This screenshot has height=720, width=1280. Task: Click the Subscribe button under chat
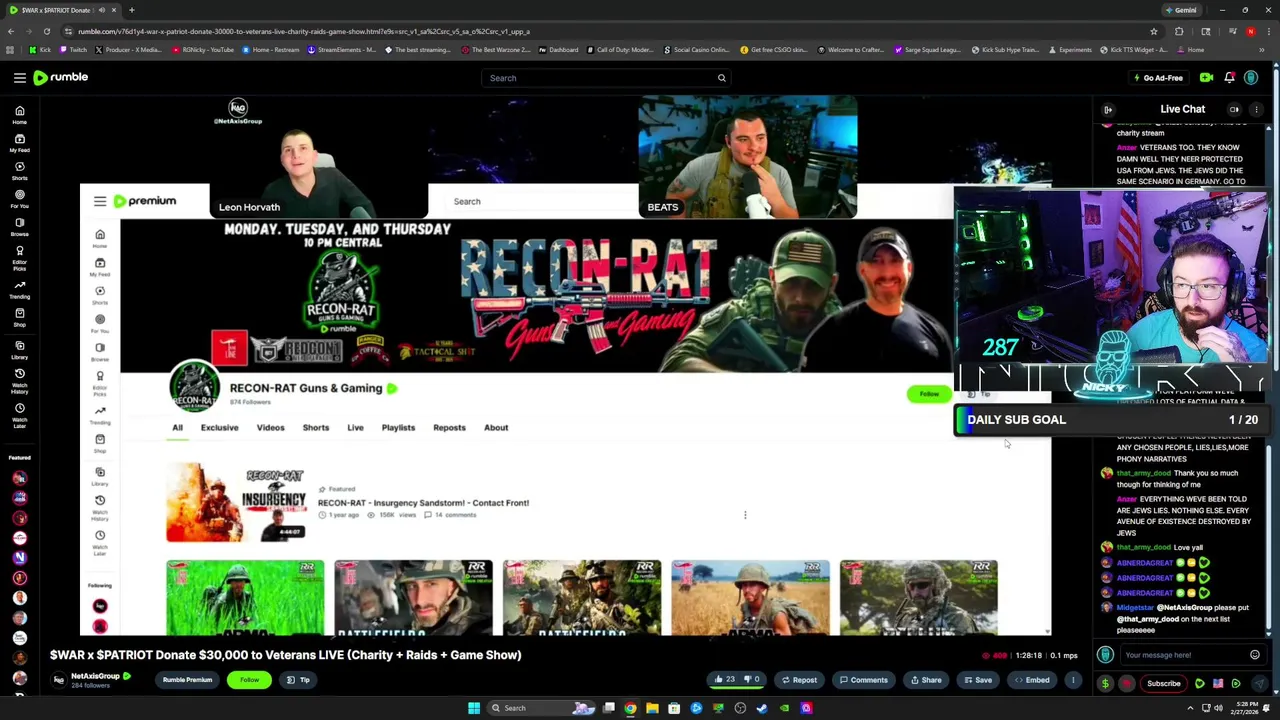coord(1163,684)
